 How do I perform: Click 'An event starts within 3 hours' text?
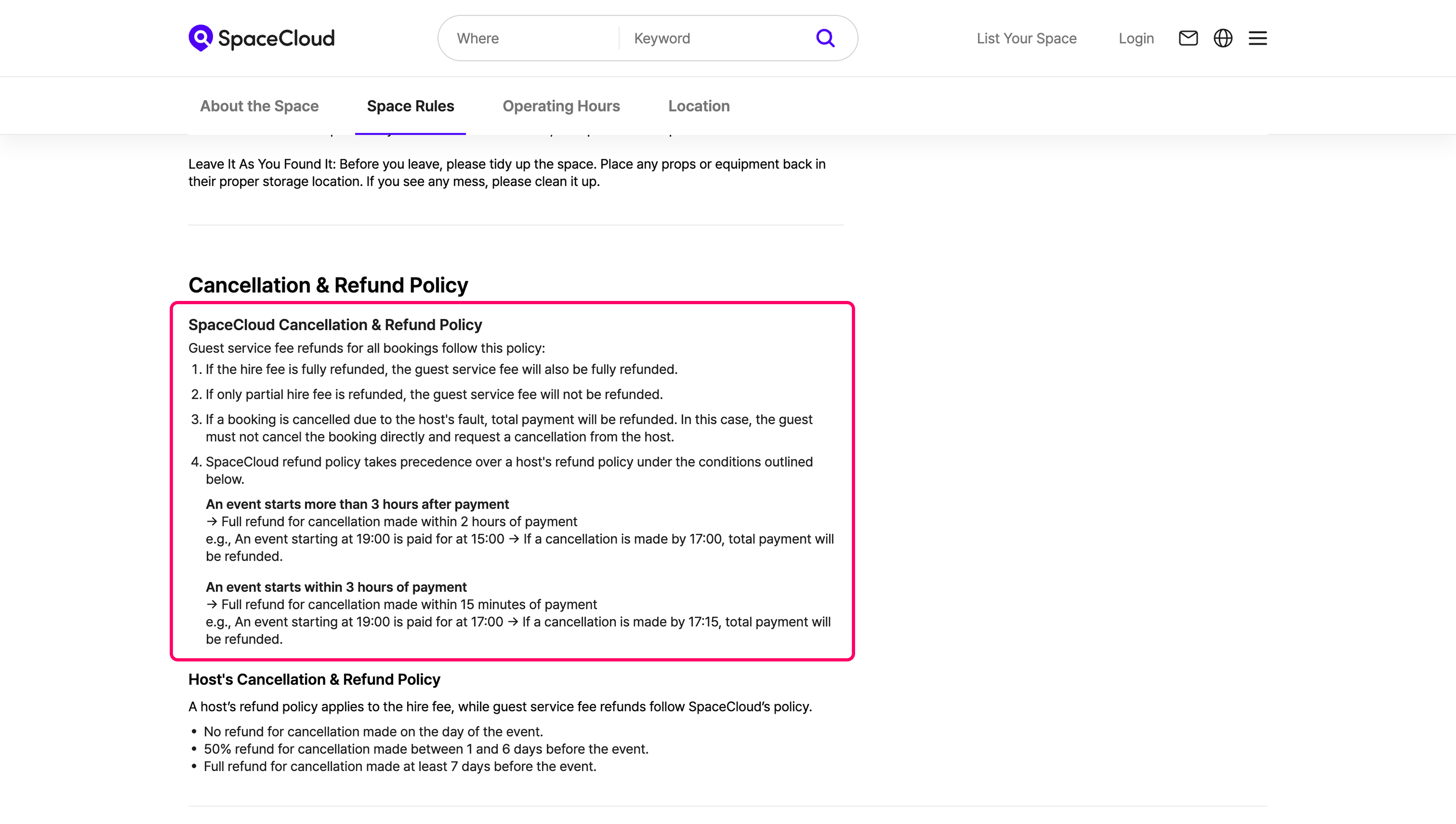coord(336,587)
